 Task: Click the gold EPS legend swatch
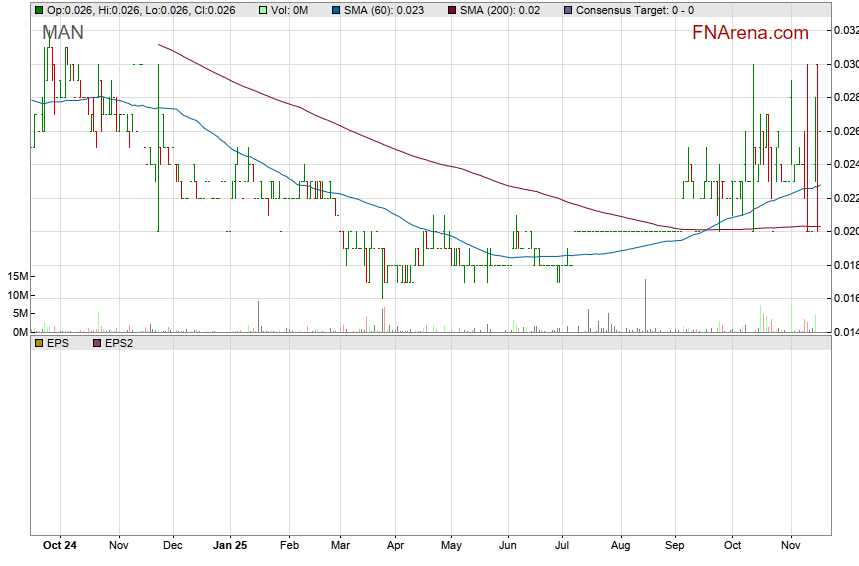39,343
